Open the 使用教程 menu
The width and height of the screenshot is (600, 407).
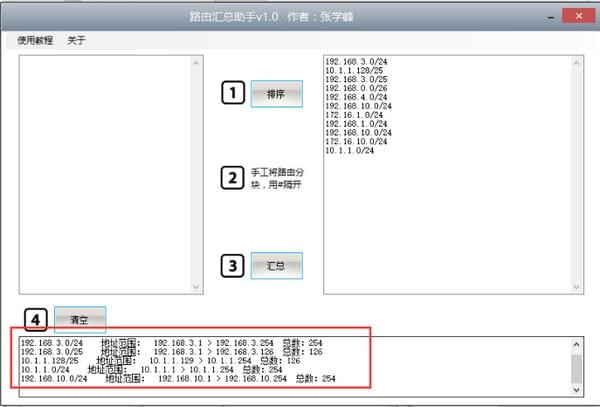(35, 40)
